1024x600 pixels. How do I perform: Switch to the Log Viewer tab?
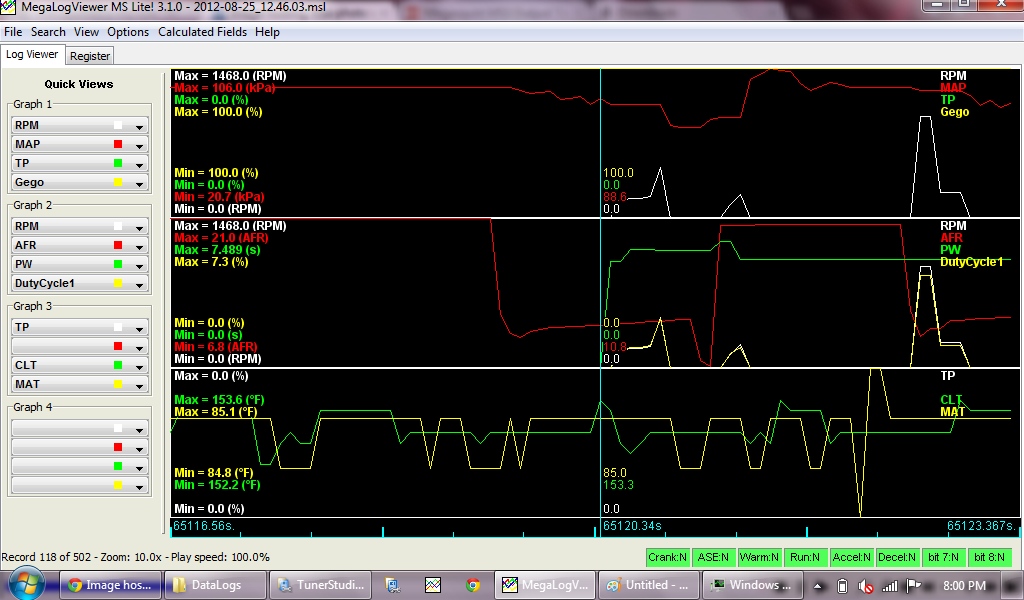32,55
